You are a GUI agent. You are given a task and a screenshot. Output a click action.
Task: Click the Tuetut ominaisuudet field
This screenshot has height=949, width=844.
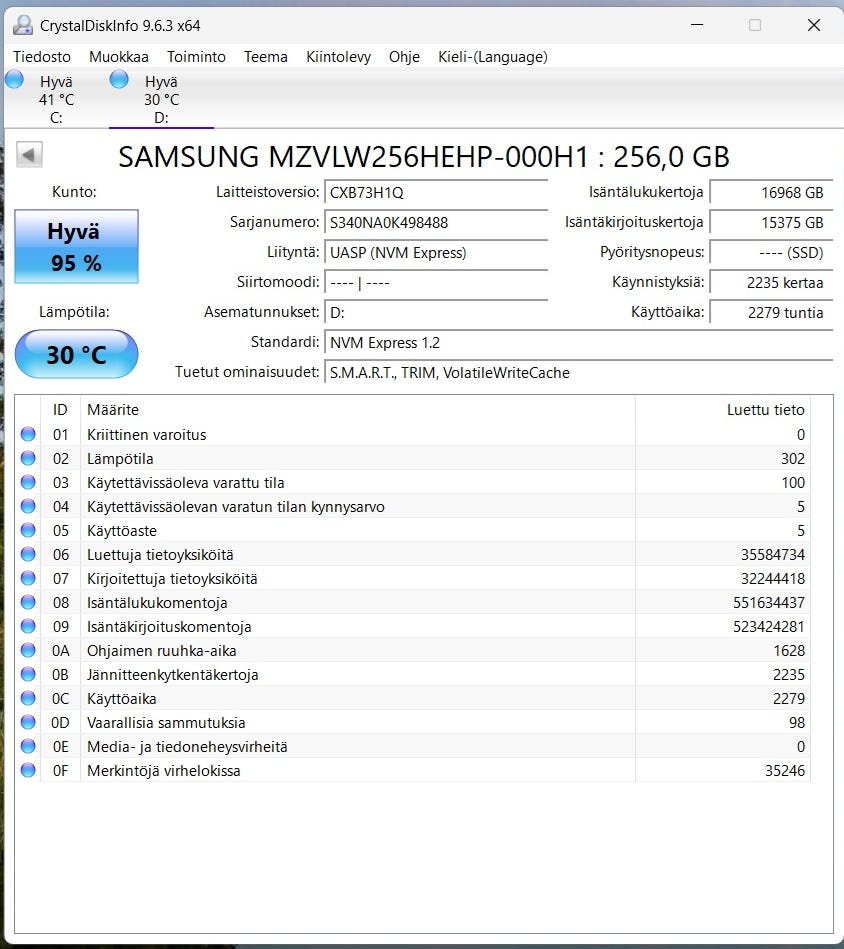[x=578, y=372]
